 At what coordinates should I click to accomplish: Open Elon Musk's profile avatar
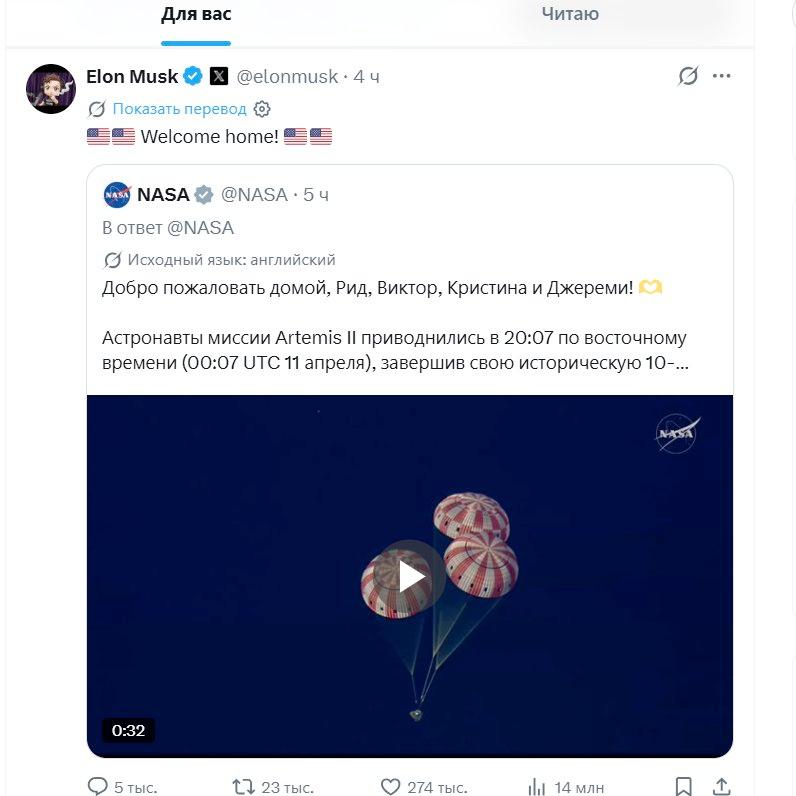51,89
